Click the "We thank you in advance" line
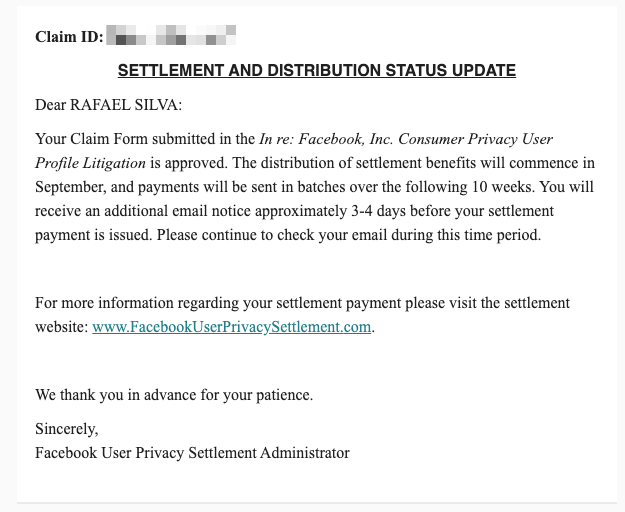Viewport: 625px width, 512px height. pos(174,395)
